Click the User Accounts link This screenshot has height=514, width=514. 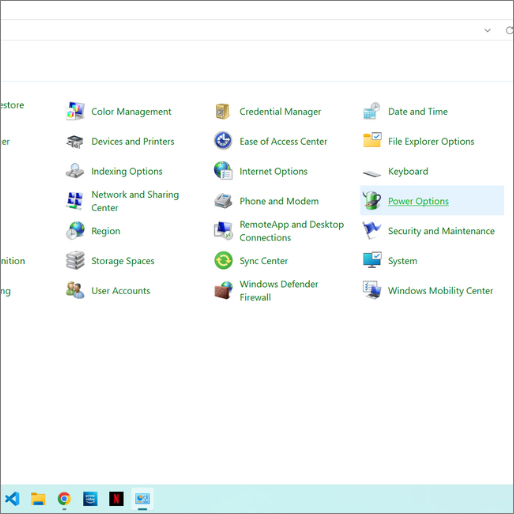(x=121, y=291)
